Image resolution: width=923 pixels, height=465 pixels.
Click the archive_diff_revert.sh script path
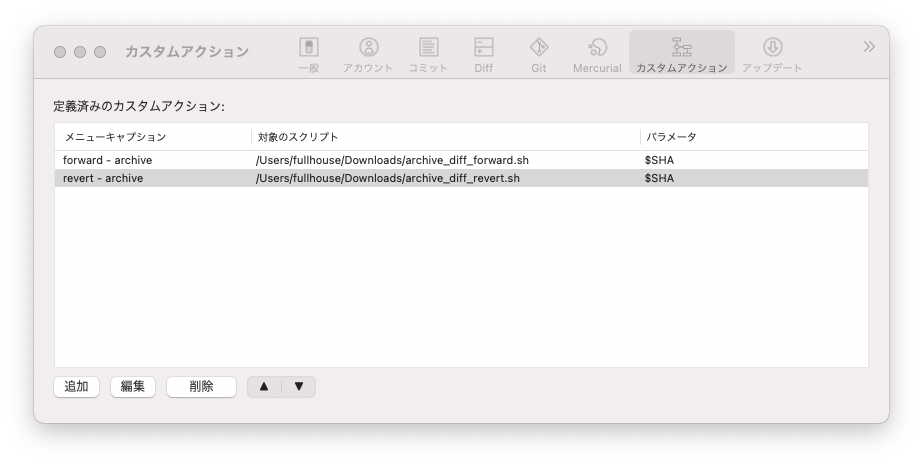tap(387, 178)
